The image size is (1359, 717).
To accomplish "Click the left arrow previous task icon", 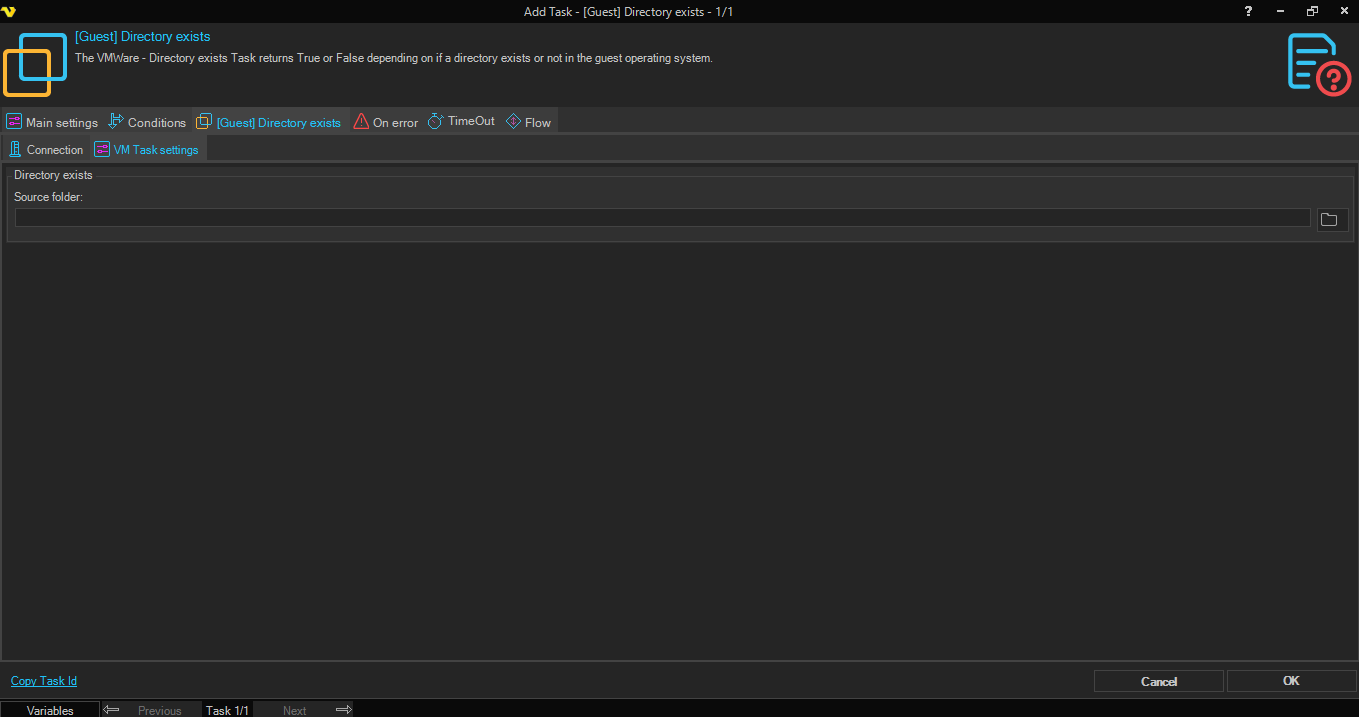I will point(112,710).
